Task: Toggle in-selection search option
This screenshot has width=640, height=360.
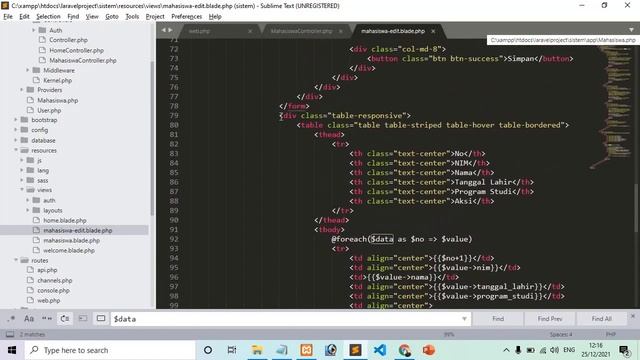Action: pyautogui.click(x=83, y=318)
